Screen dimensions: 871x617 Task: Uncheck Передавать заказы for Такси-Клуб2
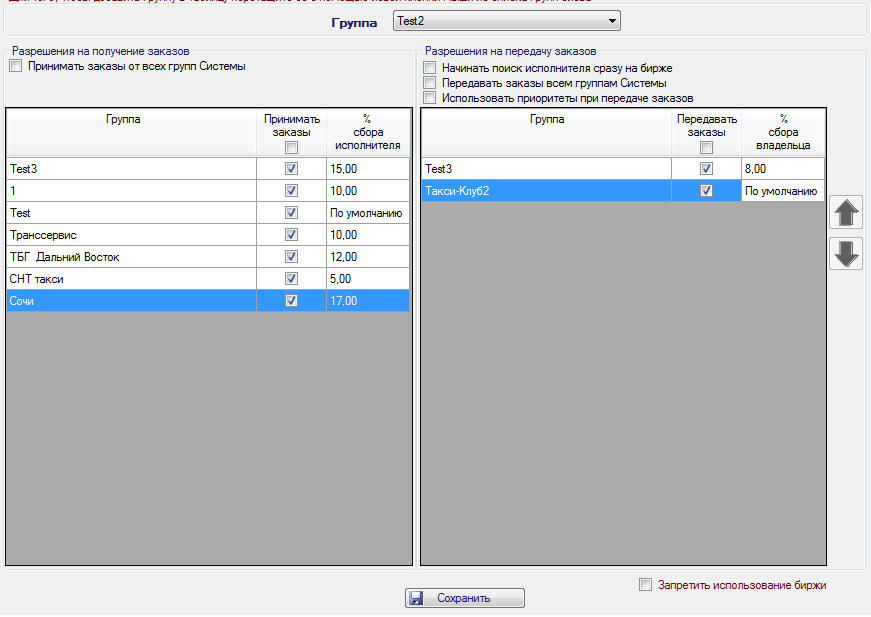coord(706,191)
